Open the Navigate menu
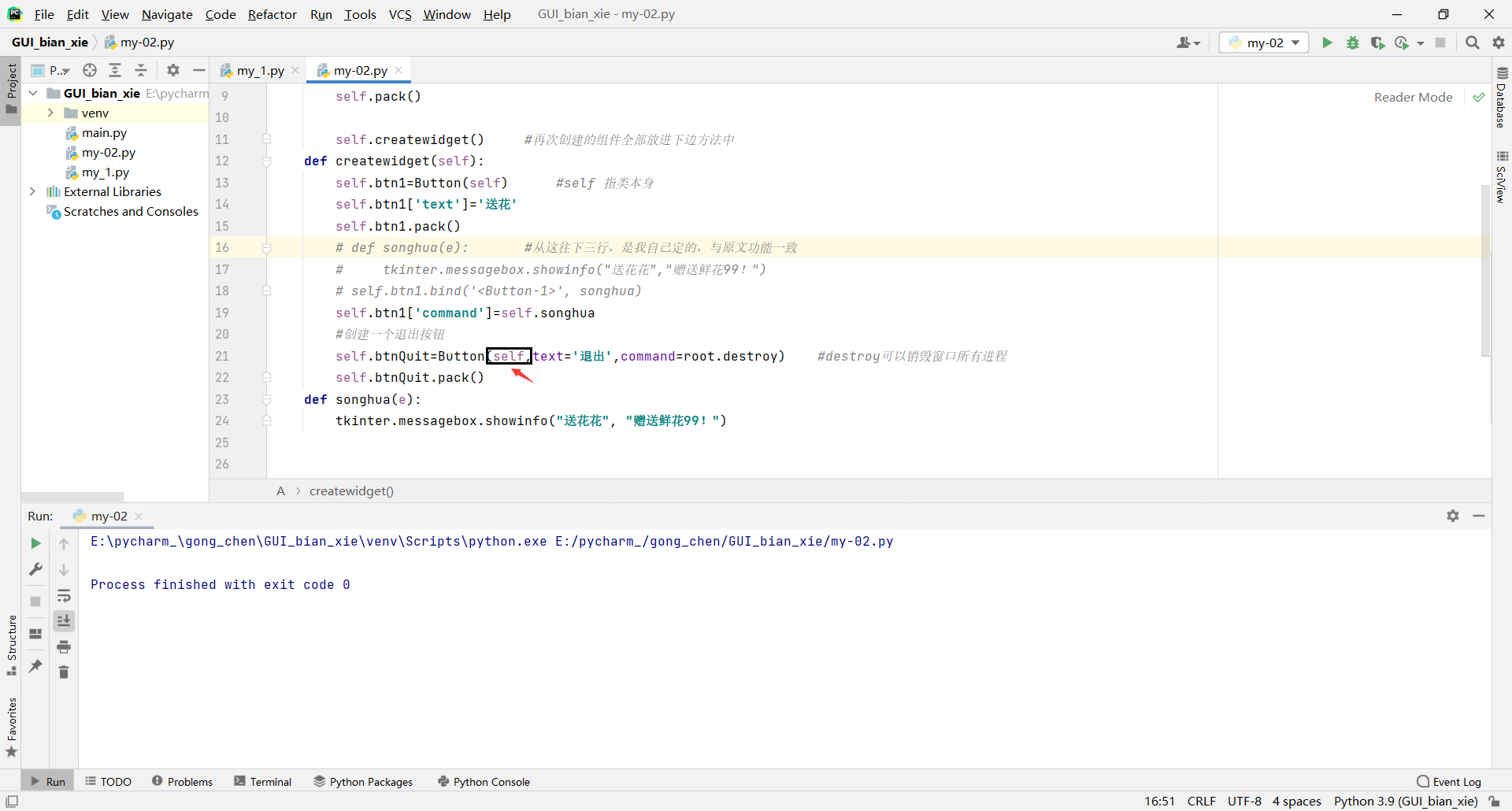Image resolution: width=1512 pixels, height=811 pixels. click(167, 14)
